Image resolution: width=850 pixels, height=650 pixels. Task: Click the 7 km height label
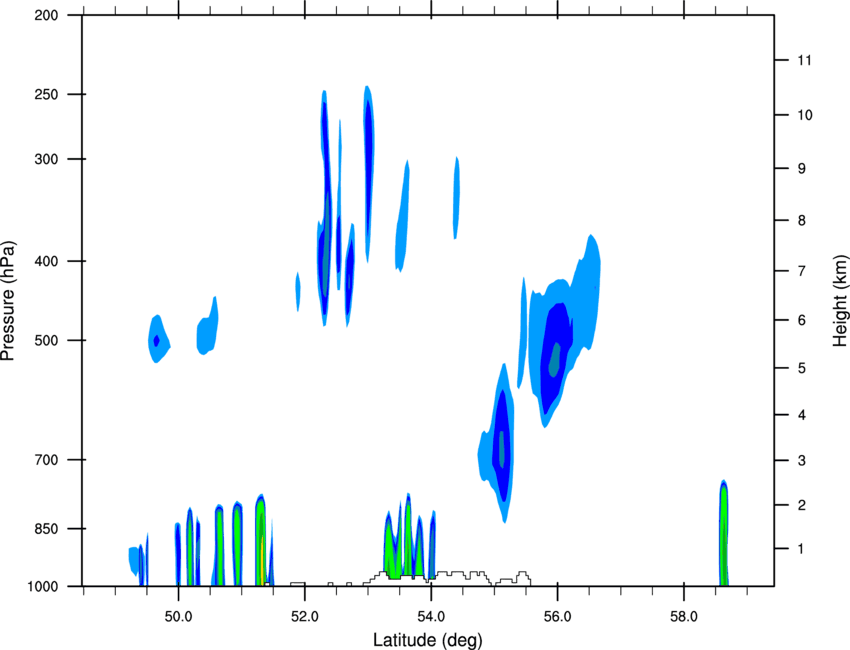pyautogui.click(x=801, y=271)
